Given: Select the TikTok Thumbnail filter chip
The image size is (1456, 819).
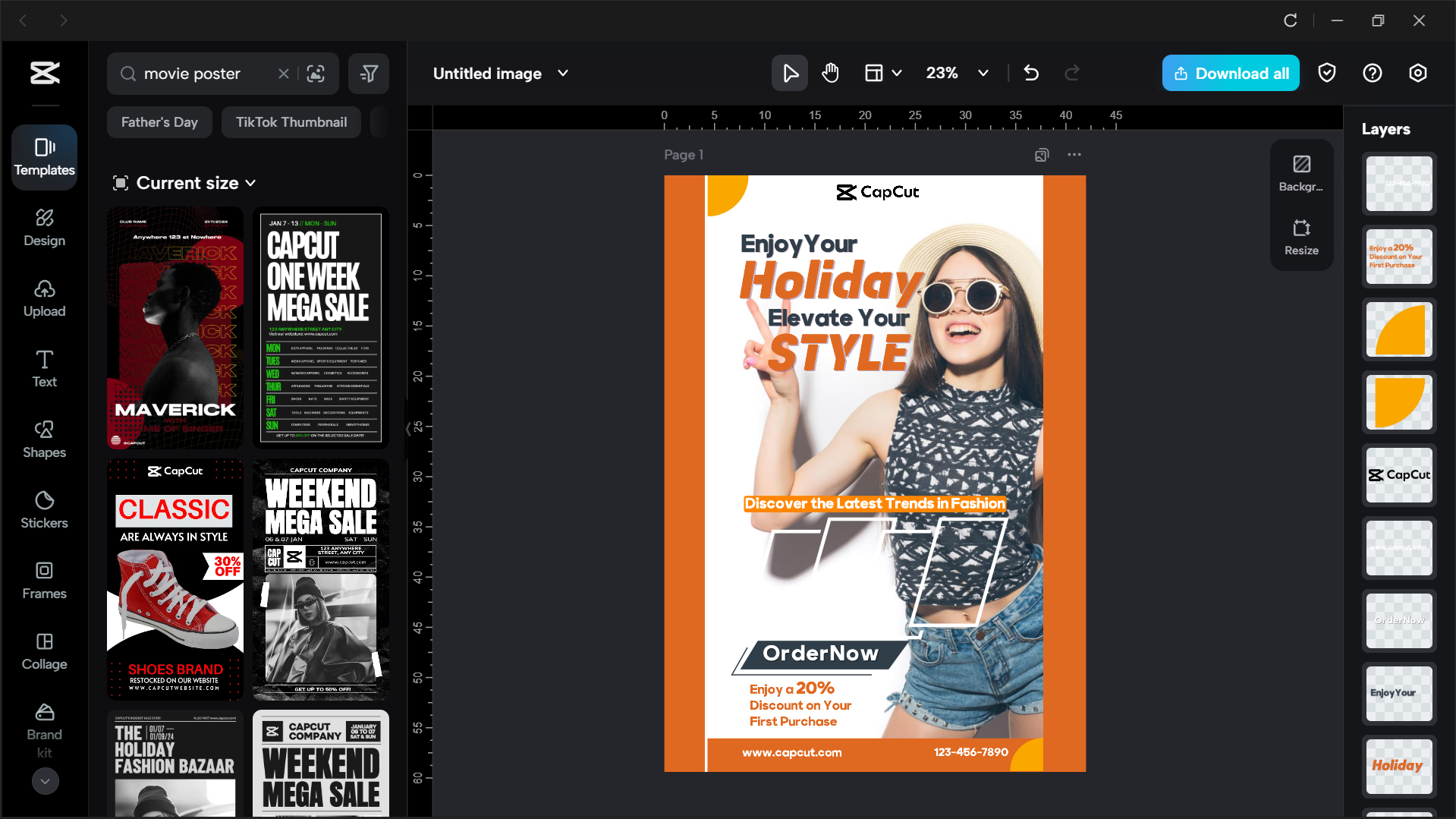Looking at the screenshot, I should click(x=291, y=121).
